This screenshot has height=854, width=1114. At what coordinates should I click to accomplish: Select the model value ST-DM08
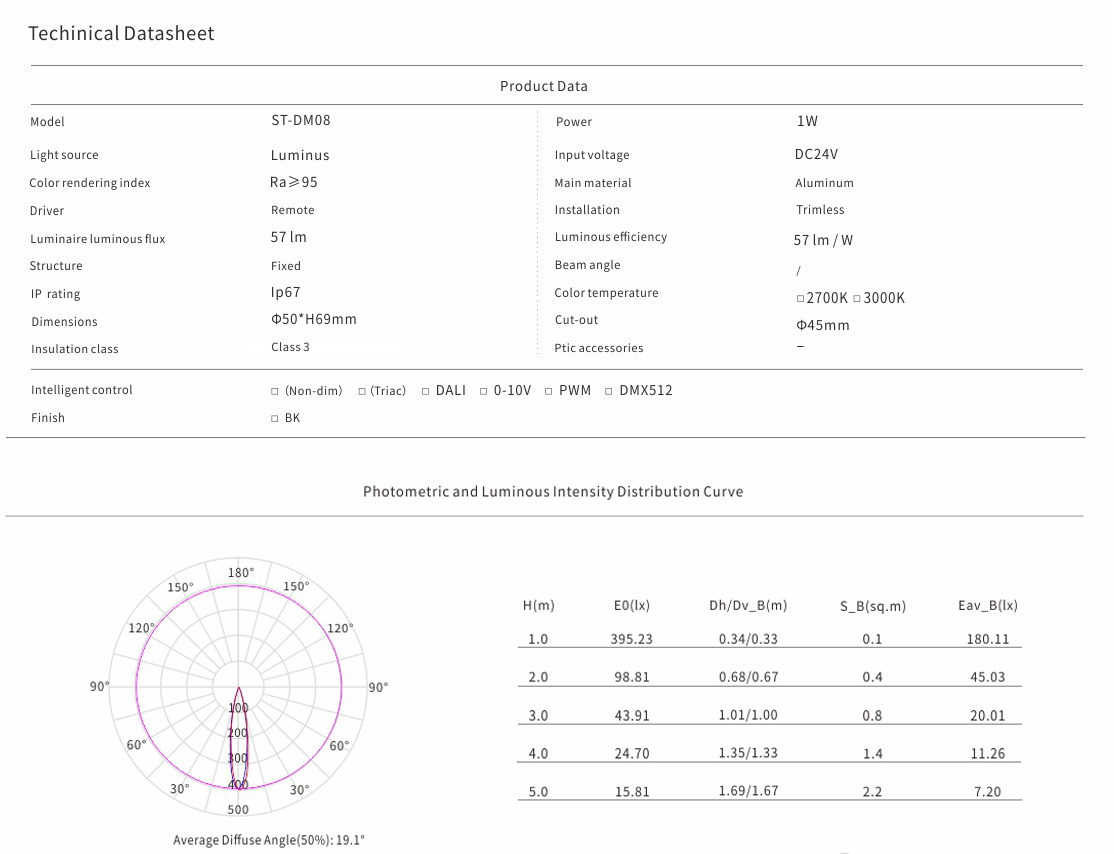(x=300, y=120)
